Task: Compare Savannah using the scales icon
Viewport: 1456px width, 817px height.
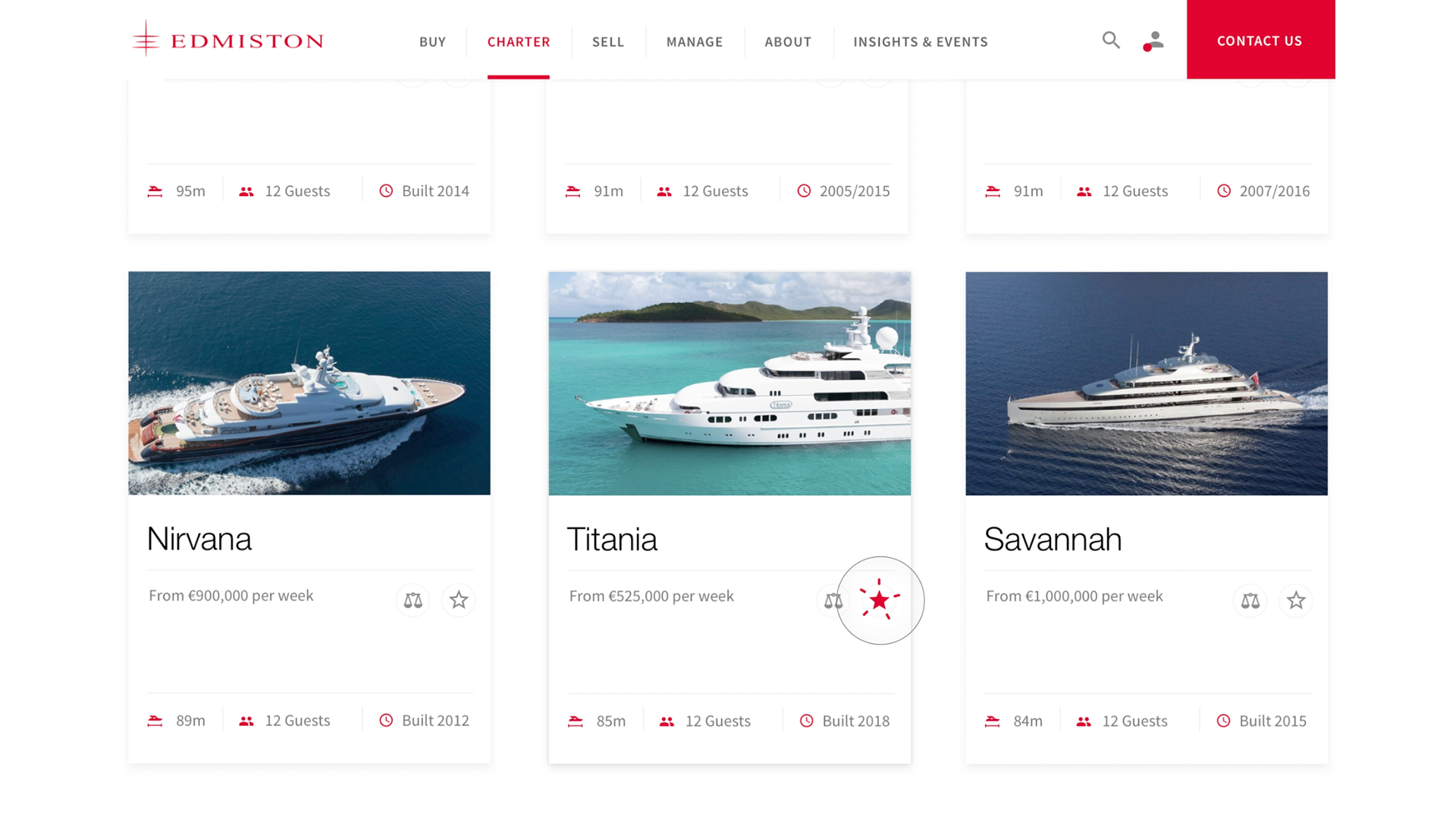Action: pos(1250,601)
